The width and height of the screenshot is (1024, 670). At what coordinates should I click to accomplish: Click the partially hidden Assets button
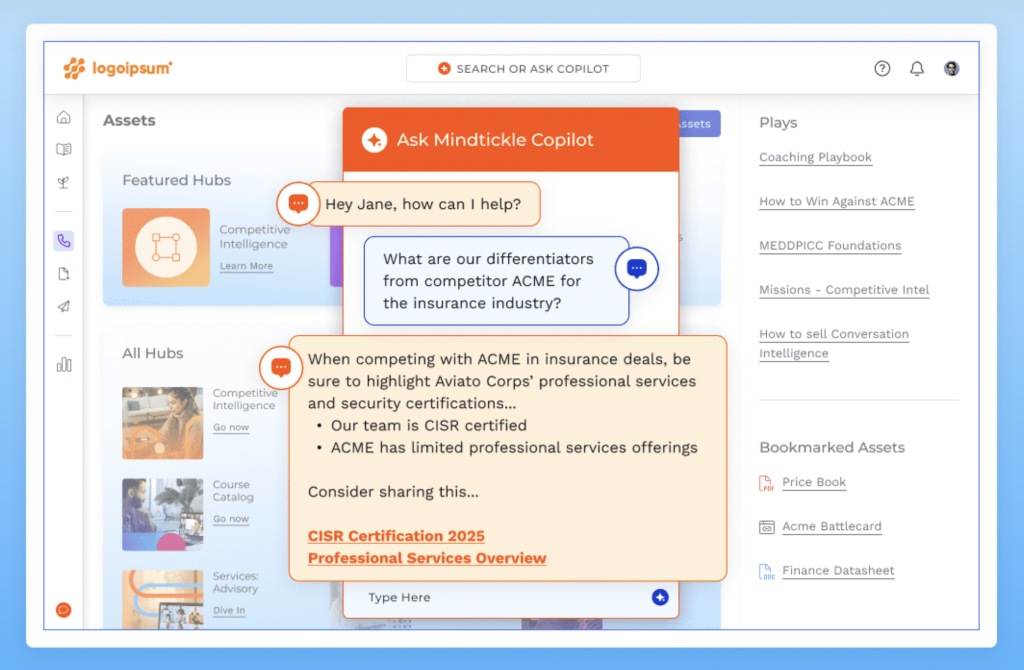699,123
